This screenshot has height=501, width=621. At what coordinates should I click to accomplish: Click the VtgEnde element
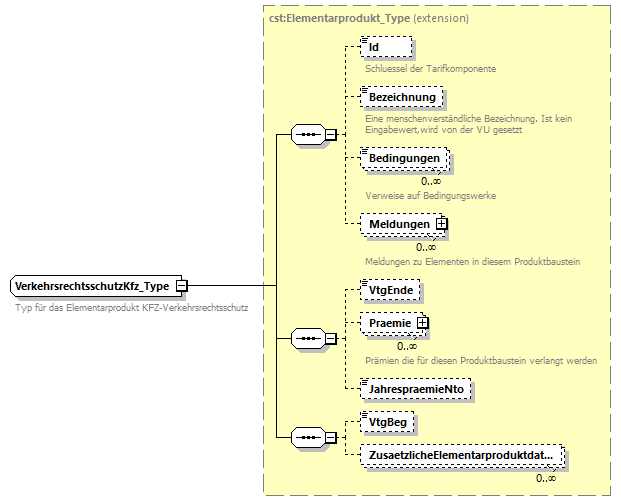click(x=391, y=289)
